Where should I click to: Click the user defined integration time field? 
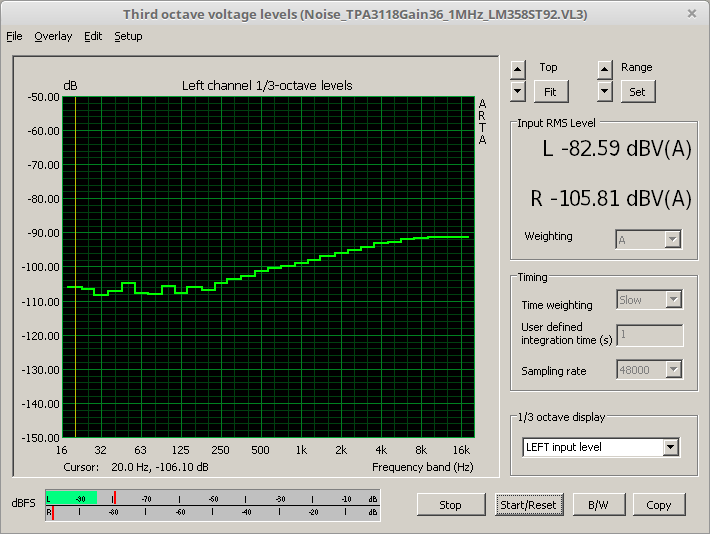tap(649, 335)
